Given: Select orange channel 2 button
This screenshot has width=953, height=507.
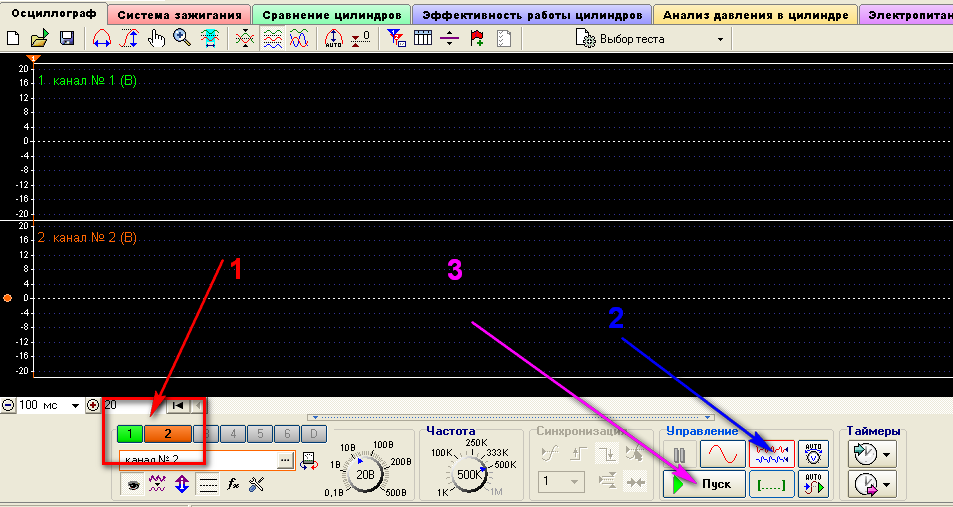Looking at the screenshot, I should coord(168,433).
